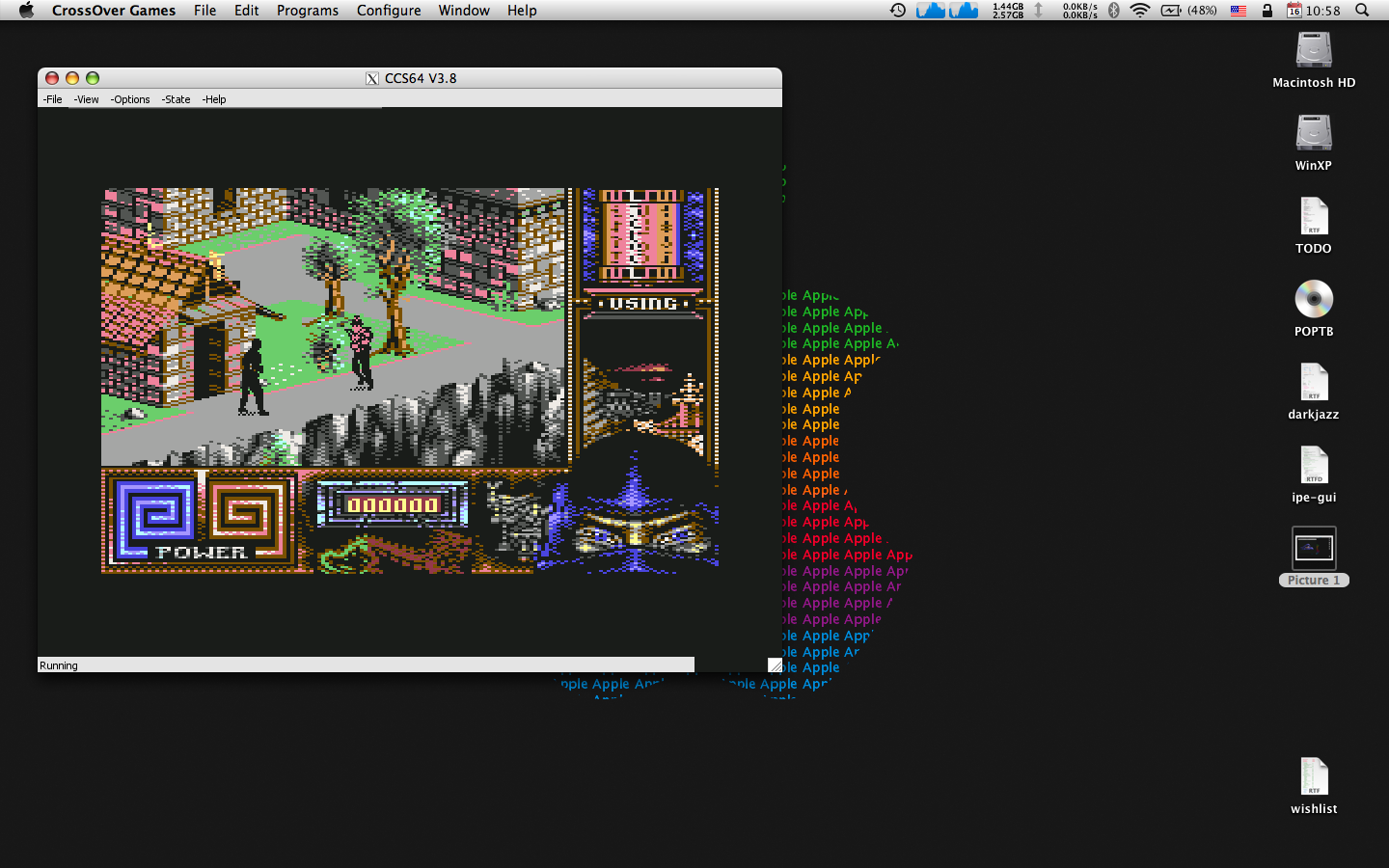Viewport: 1389px width, 868px height.
Task: Click the US flag input source icon
Action: tap(1238, 10)
